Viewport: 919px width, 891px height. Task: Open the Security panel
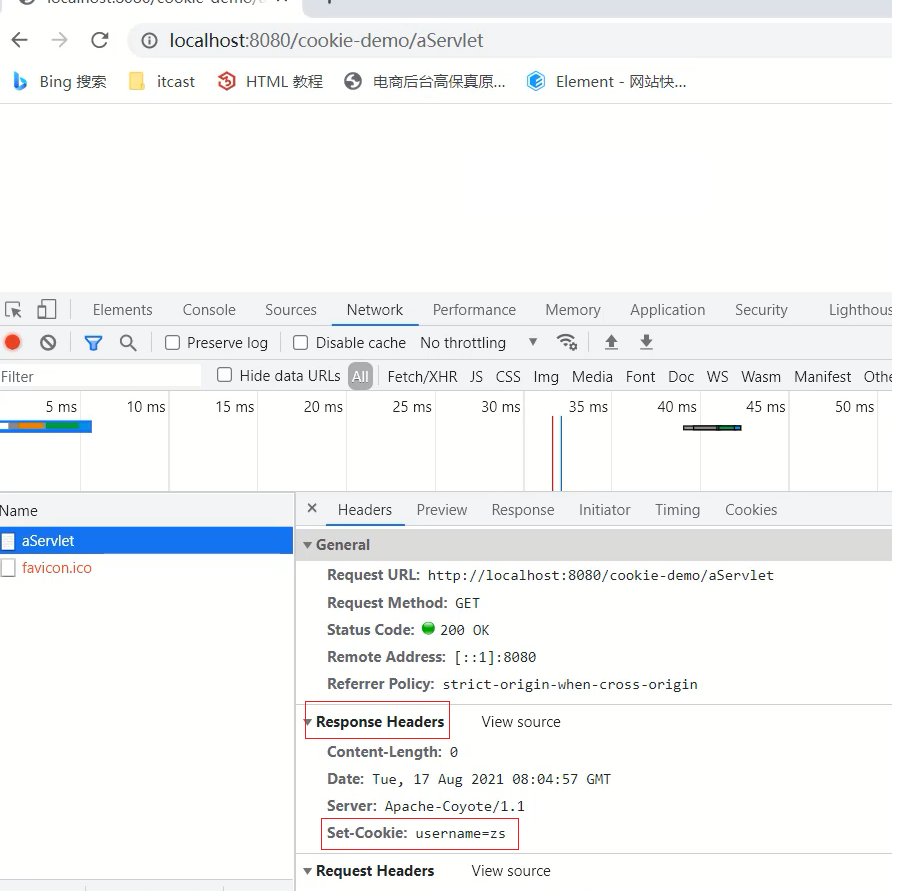[x=761, y=310]
